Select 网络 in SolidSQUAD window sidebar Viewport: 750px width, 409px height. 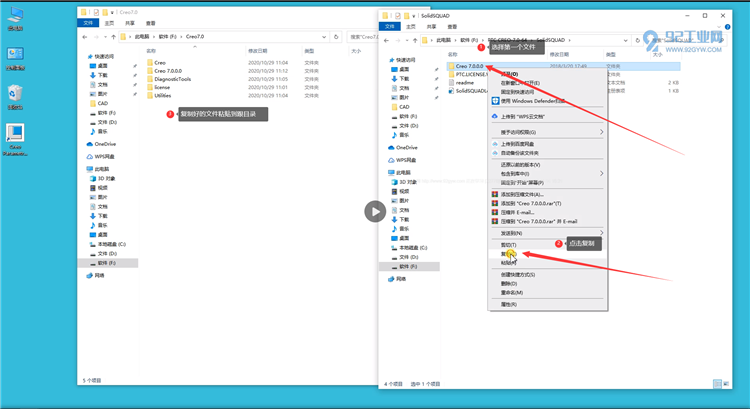(x=397, y=279)
